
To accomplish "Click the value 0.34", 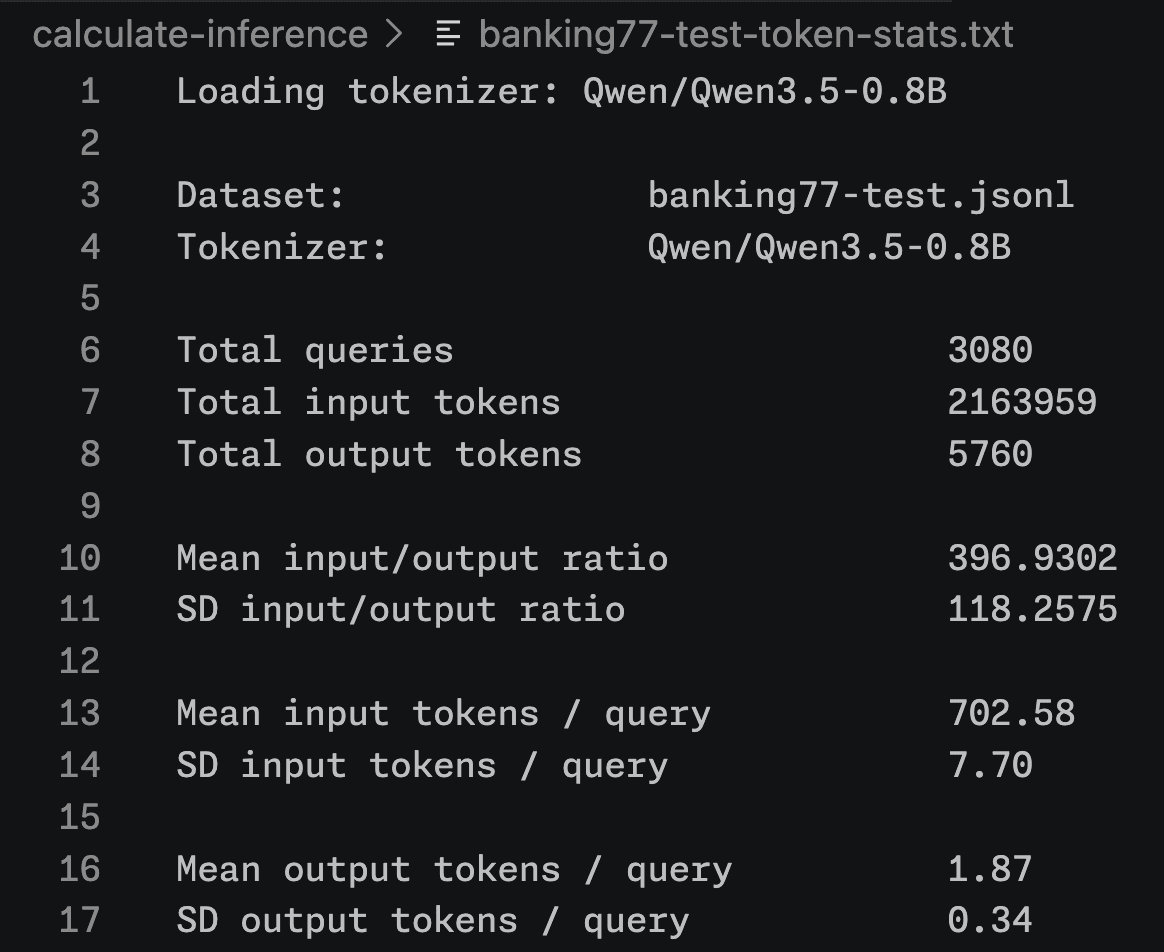I will pos(990,921).
